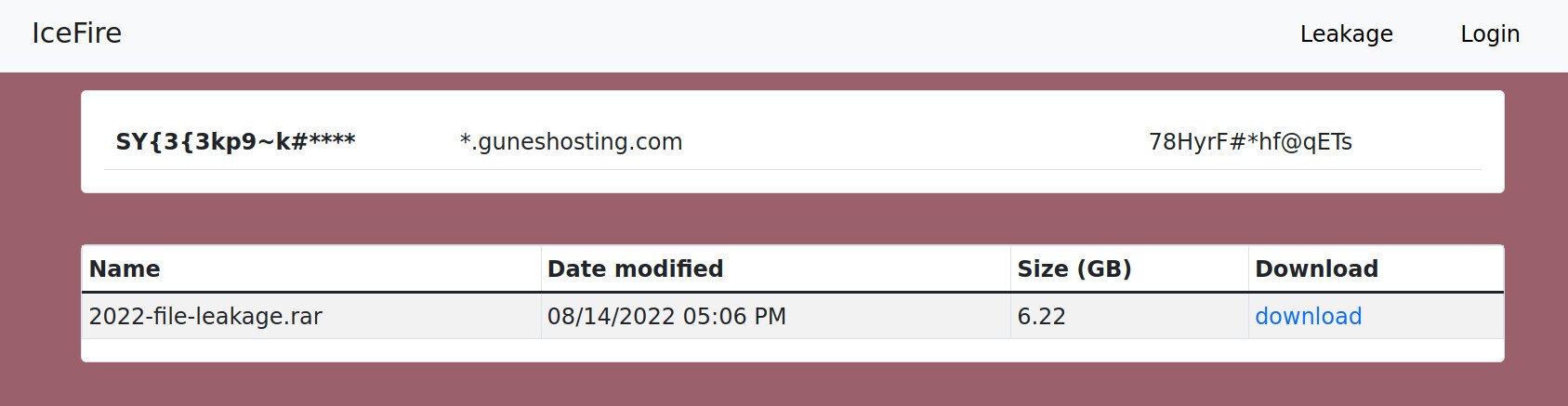Open the IceFire home brand link
This screenshot has height=406, width=1568.
coord(76,33)
